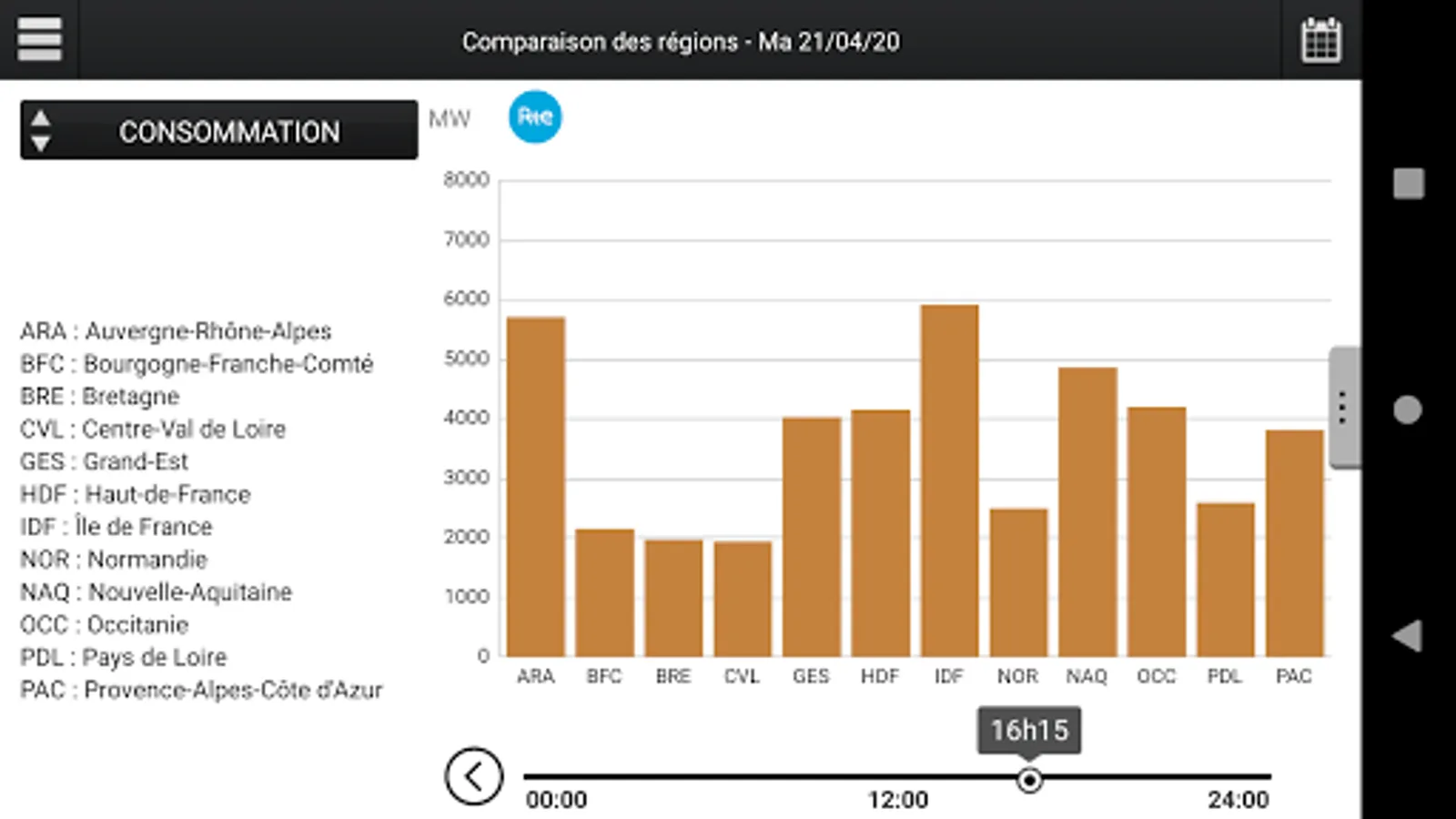Viewport: 1456px width, 819px height.
Task: Select the NAQ bar in chart
Action: (x=1088, y=512)
